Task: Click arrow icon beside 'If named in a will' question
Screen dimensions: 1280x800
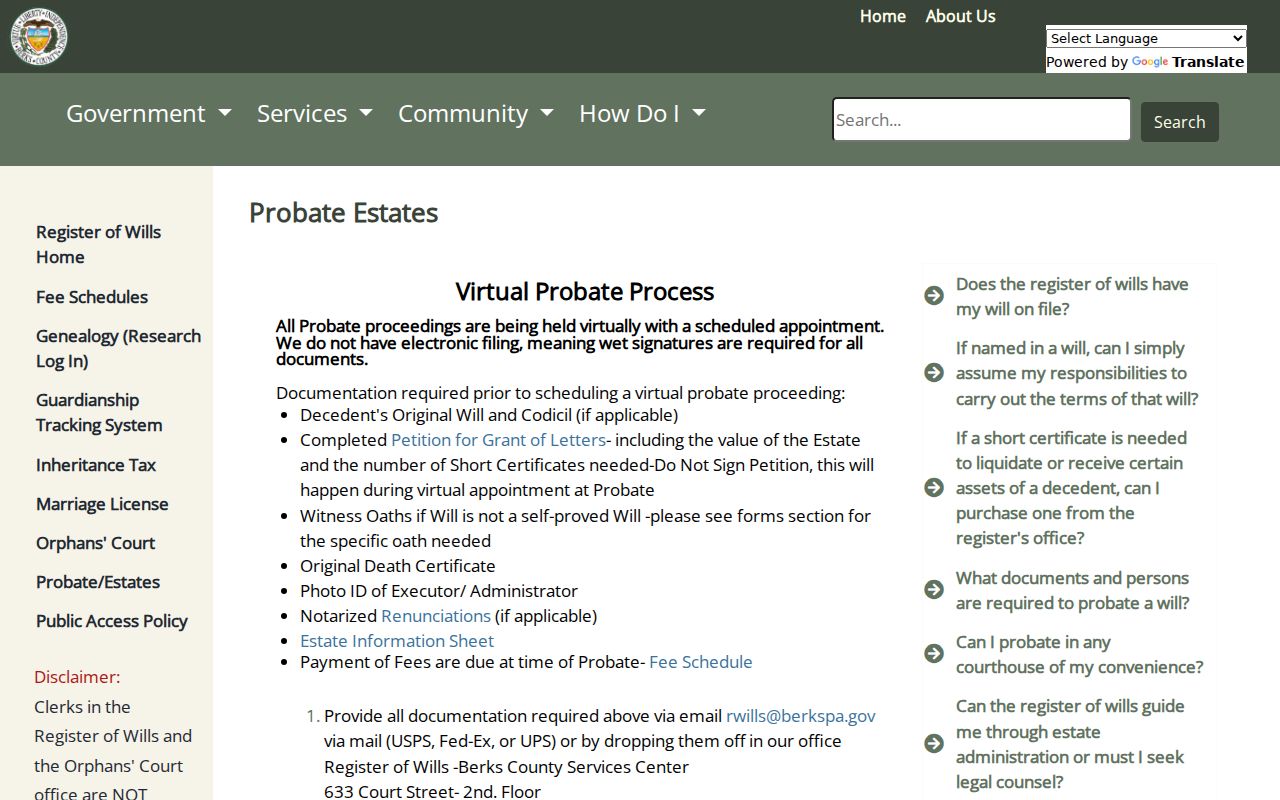Action: click(934, 372)
